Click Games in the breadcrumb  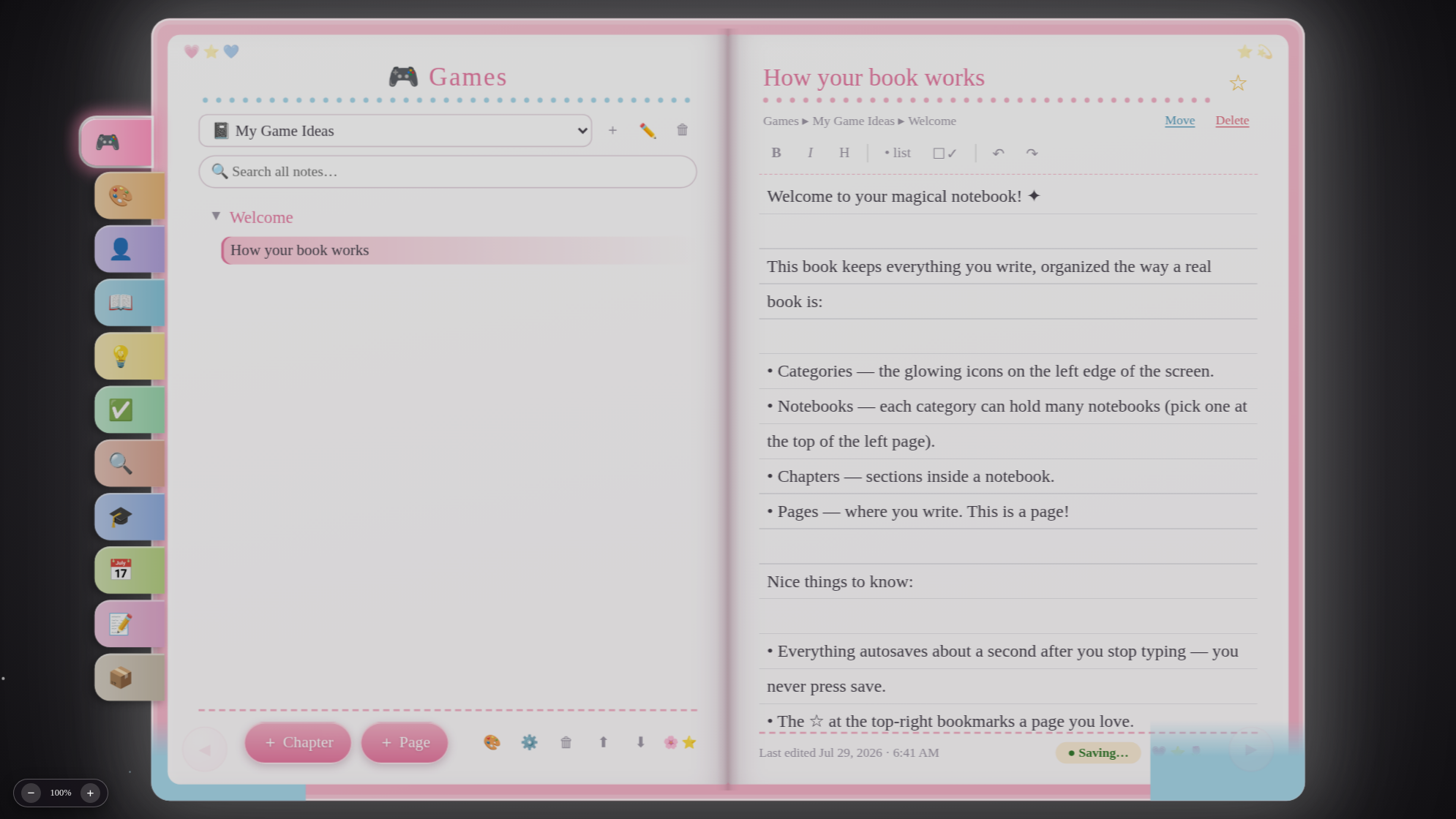click(781, 121)
